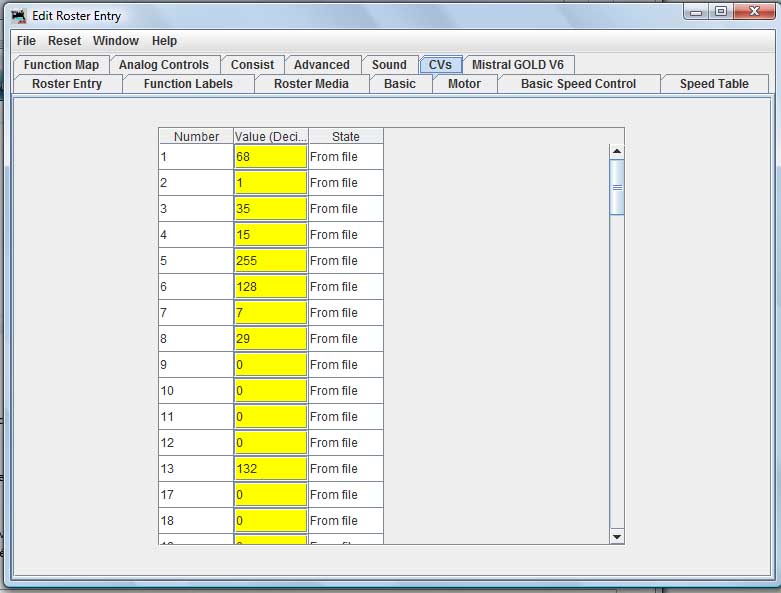The width and height of the screenshot is (781, 593).
Task: Open the Help menu
Action: 164,41
